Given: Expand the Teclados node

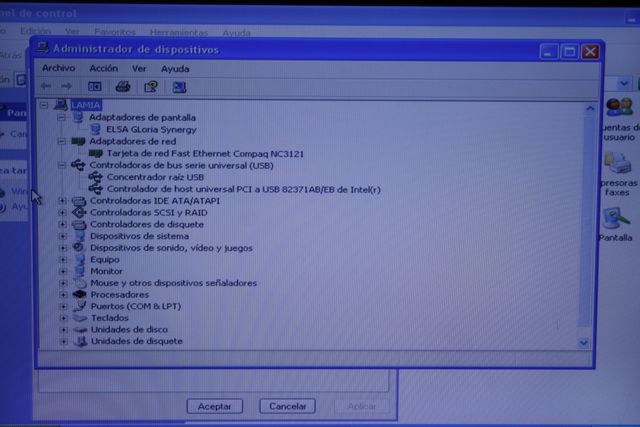Looking at the screenshot, I should pos(64,318).
